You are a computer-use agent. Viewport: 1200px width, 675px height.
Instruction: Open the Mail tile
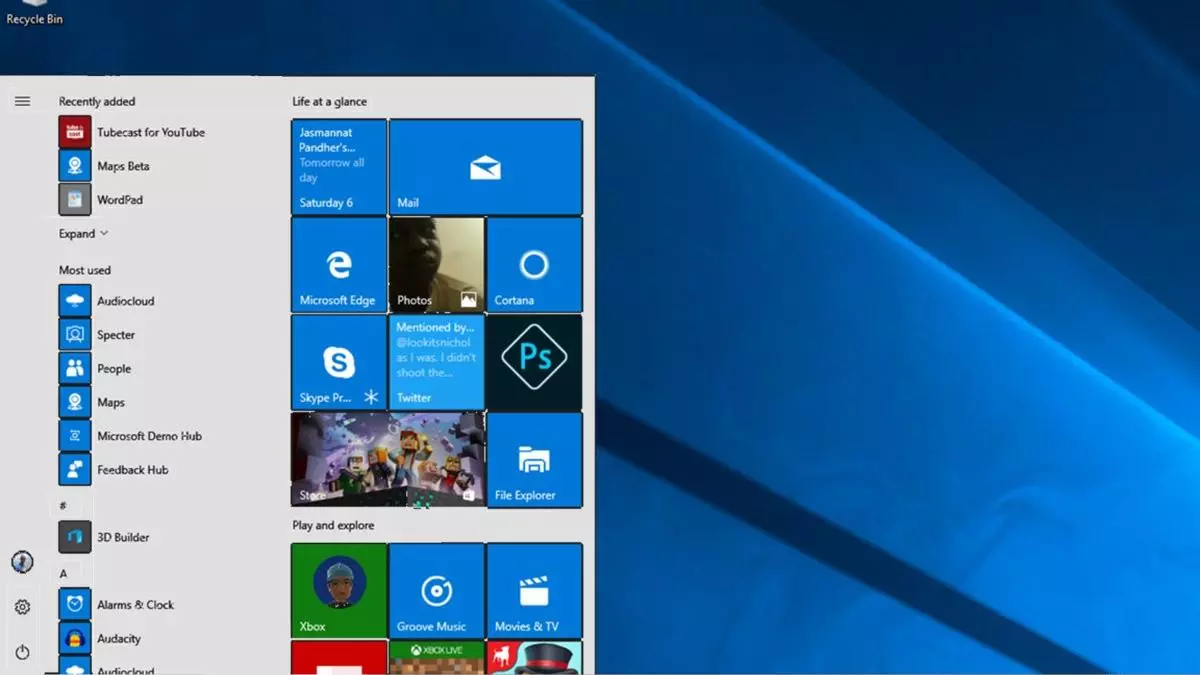tap(485, 167)
